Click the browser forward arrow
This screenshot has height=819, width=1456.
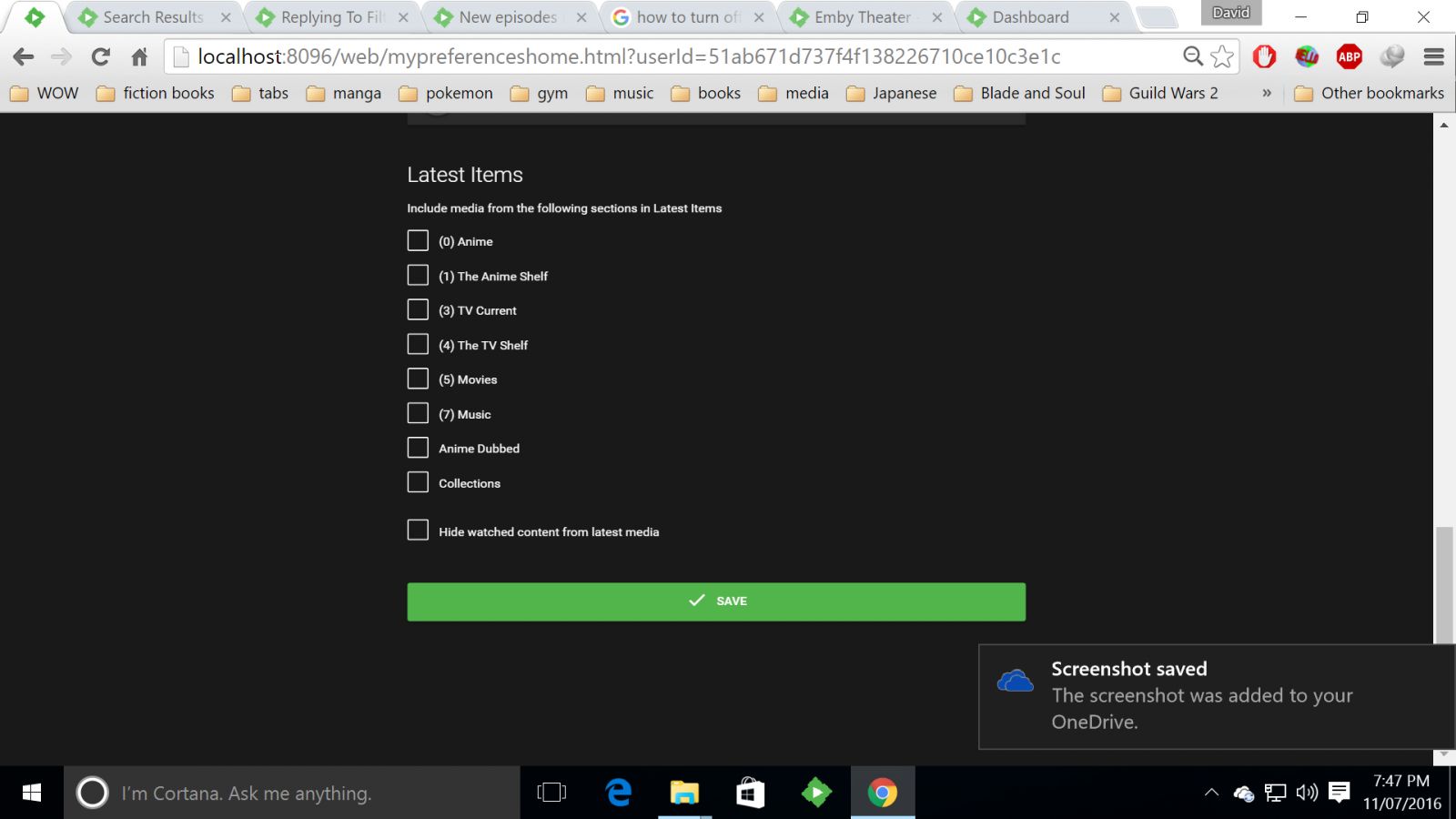62,56
